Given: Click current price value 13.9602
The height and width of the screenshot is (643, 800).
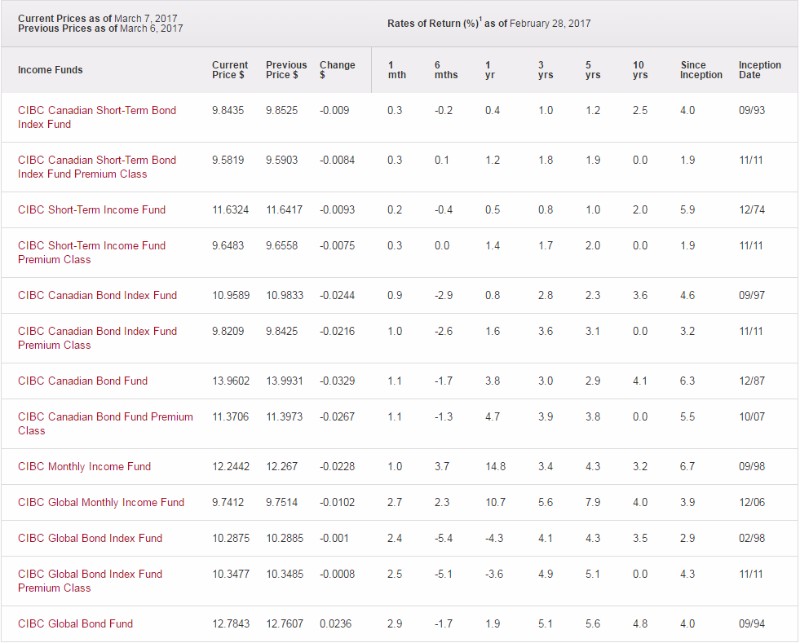Looking at the screenshot, I should pyautogui.click(x=231, y=381).
